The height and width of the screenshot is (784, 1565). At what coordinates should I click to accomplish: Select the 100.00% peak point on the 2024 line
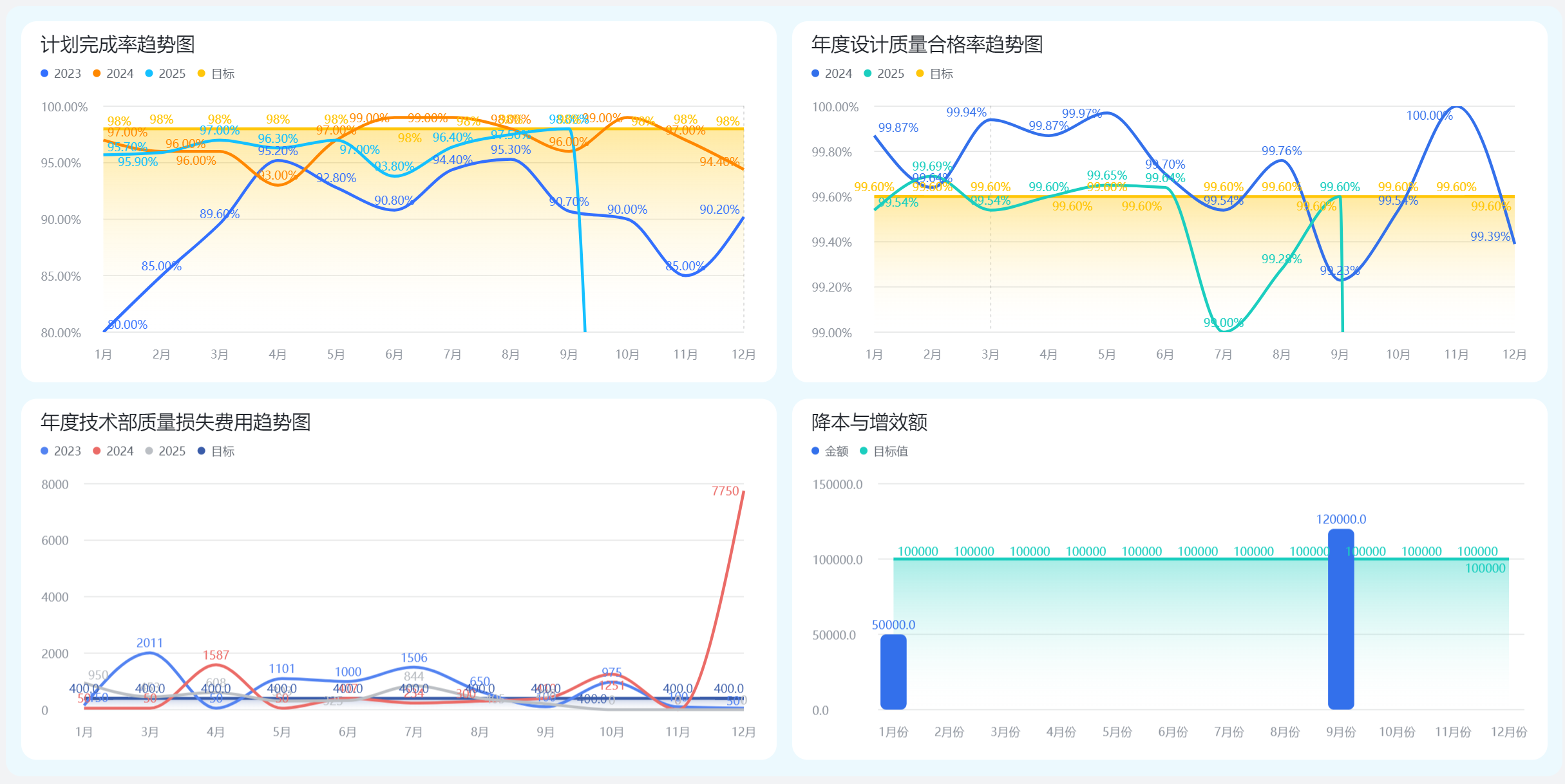coord(1457,107)
